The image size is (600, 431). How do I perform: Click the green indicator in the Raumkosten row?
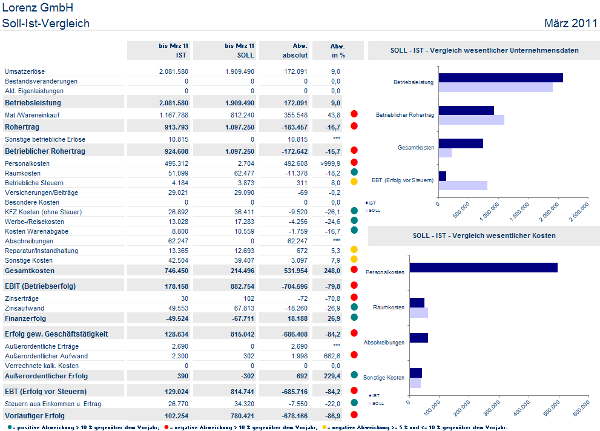pyautogui.click(x=354, y=172)
